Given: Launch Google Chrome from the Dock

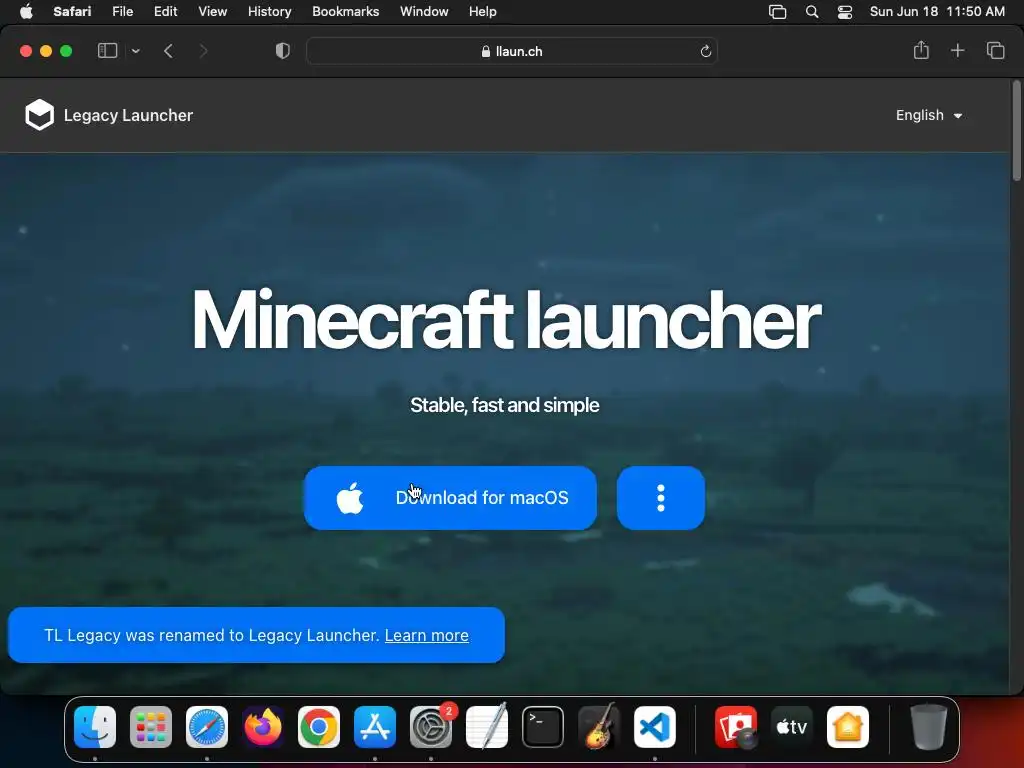Looking at the screenshot, I should [x=319, y=727].
